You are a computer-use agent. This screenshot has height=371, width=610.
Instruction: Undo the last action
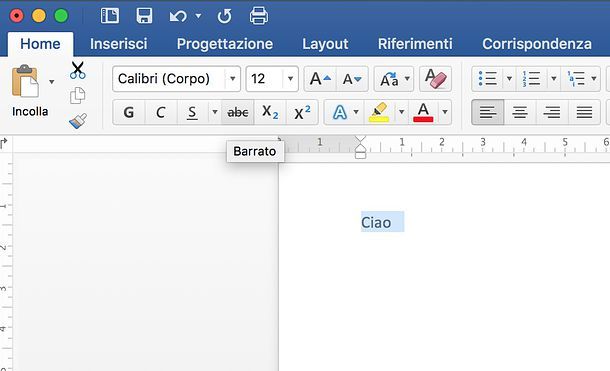(x=178, y=16)
